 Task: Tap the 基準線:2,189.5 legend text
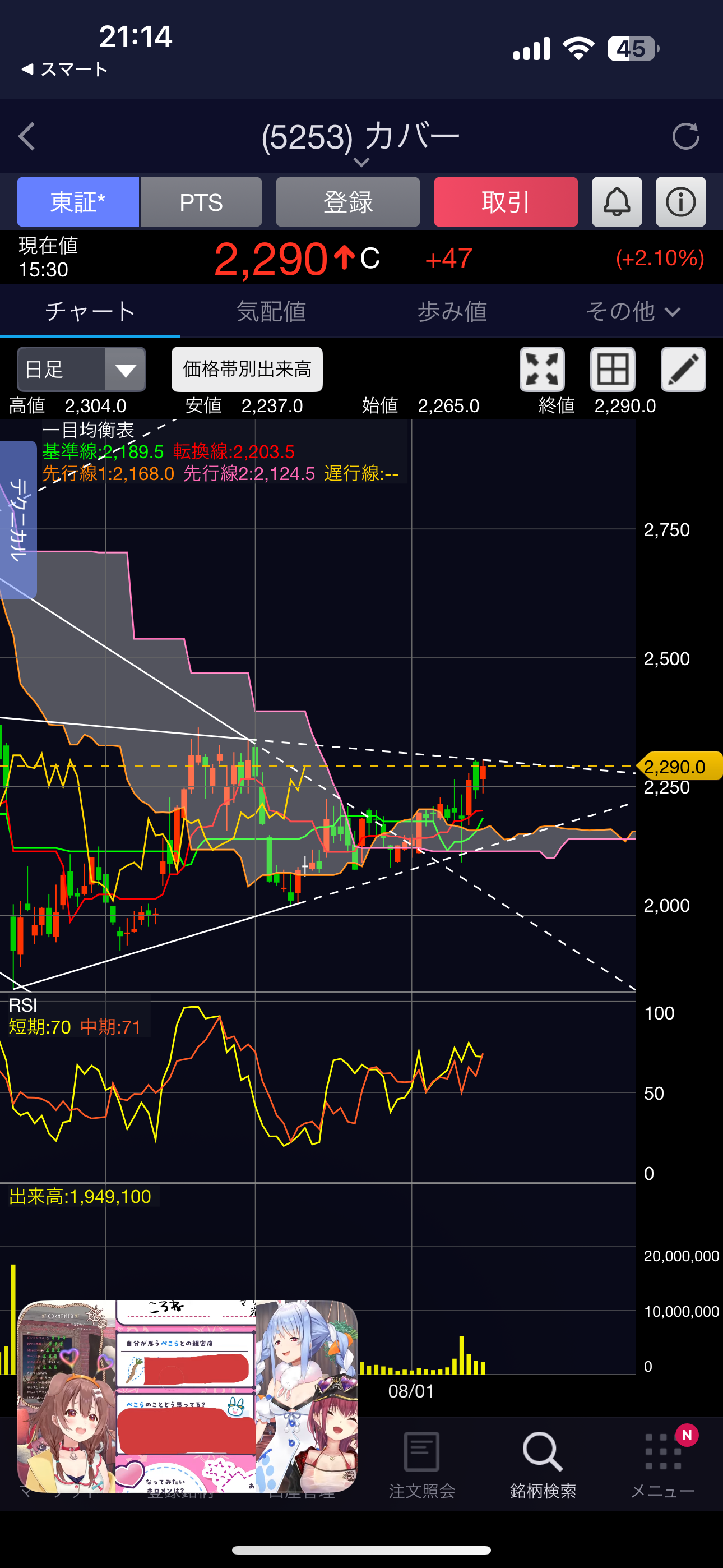pyautogui.click(x=103, y=451)
